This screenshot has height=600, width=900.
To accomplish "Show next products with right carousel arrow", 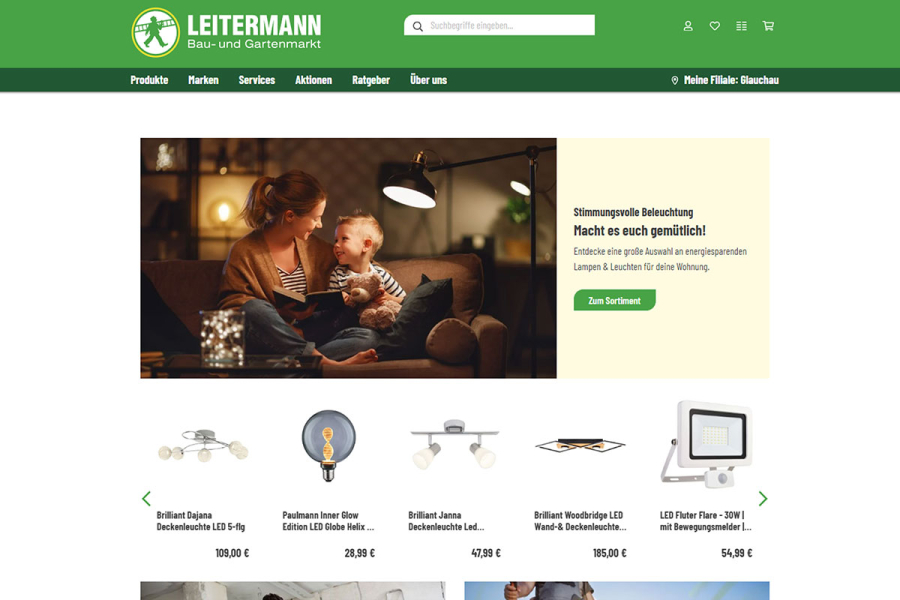I will (762, 498).
